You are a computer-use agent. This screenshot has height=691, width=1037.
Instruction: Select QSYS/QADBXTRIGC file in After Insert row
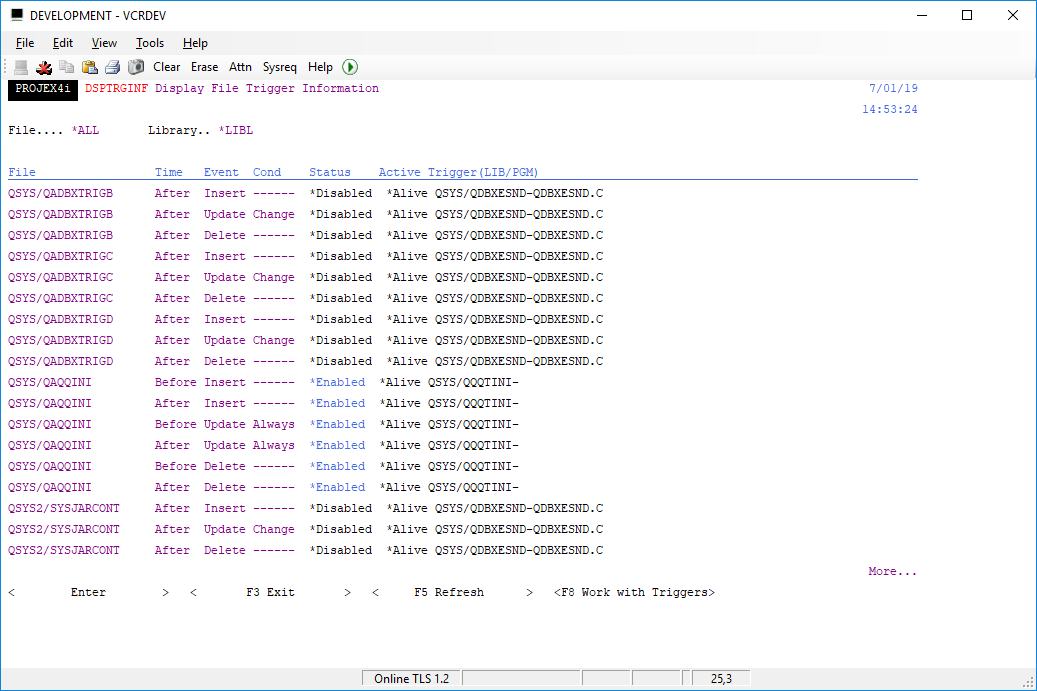(x=60, y=257)
